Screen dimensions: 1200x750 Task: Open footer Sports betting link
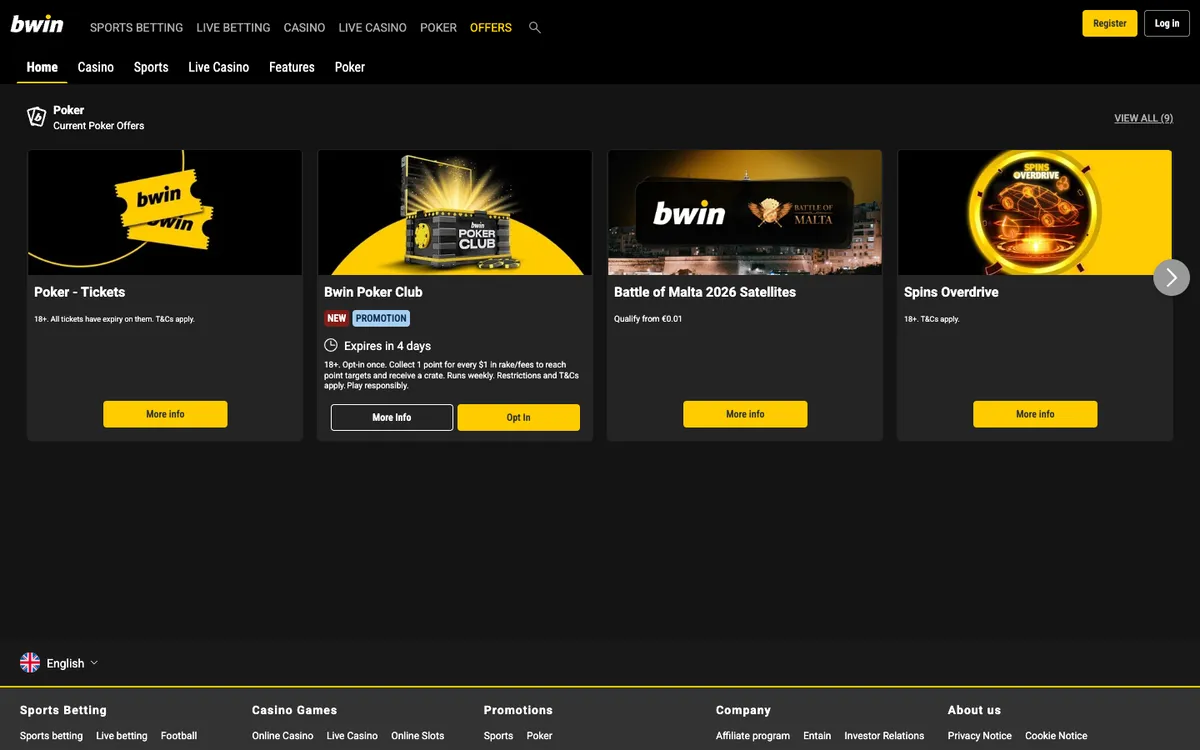point(51,736)
